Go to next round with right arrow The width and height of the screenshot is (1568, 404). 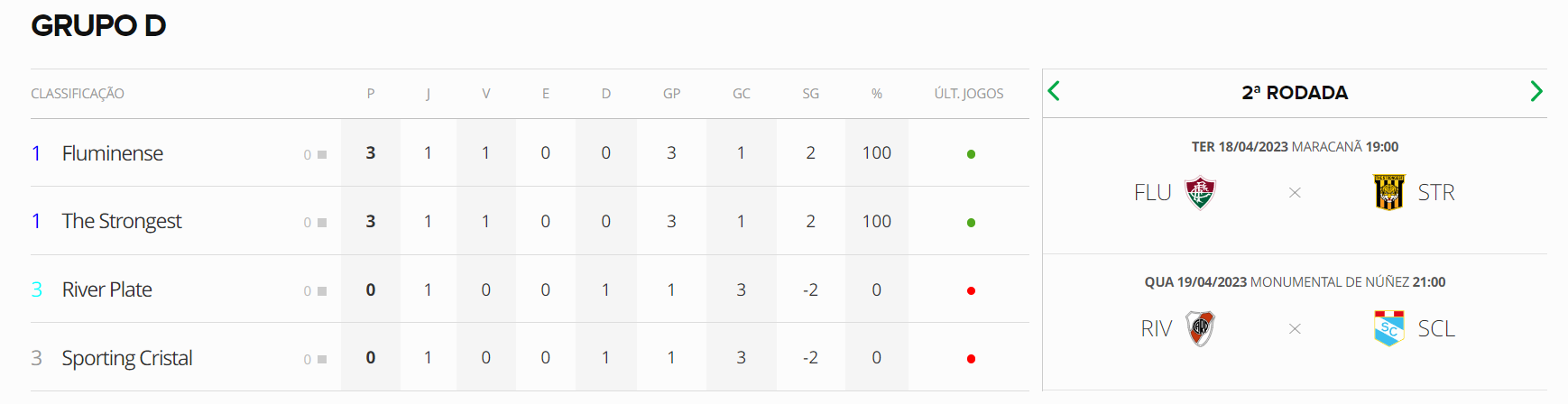1536,91
